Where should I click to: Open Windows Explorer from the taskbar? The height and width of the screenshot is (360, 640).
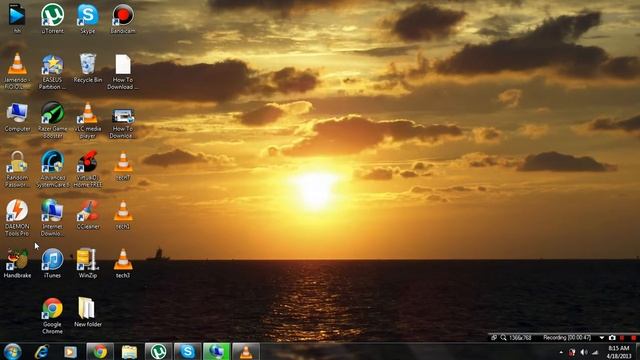129,351
